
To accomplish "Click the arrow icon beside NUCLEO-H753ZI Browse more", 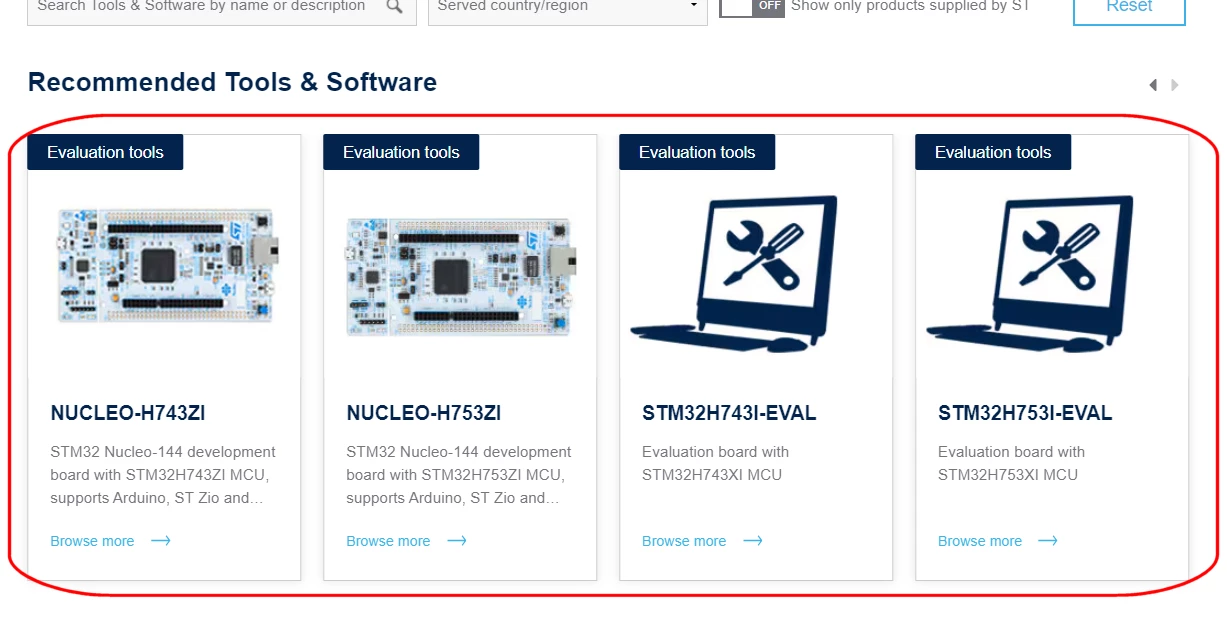I will [457, 541].
